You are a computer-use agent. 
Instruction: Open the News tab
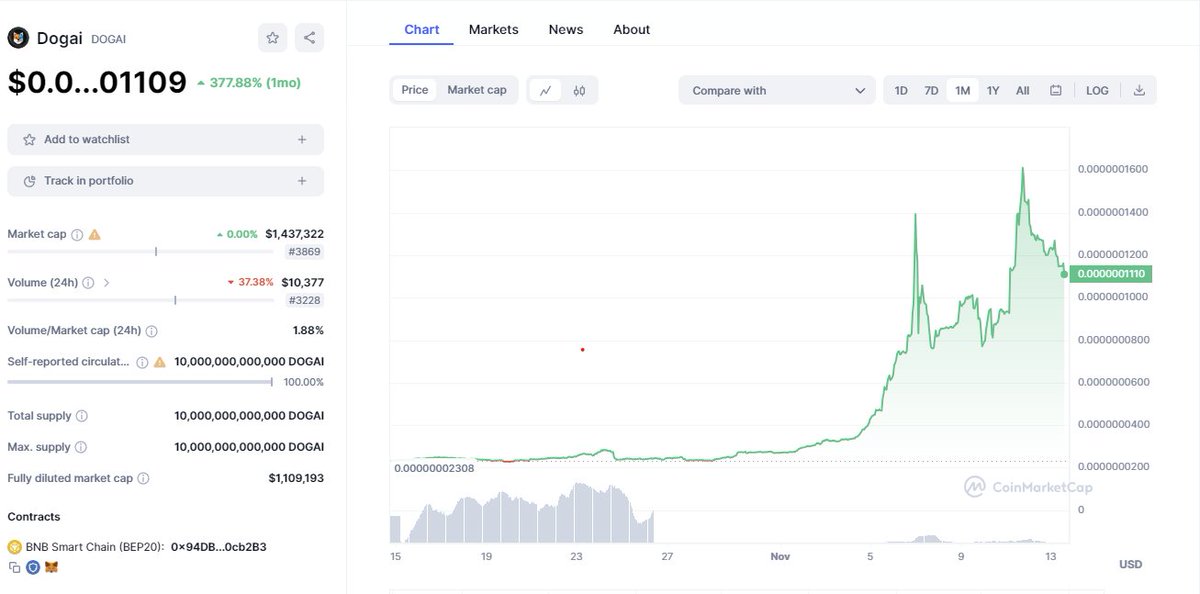566,29
